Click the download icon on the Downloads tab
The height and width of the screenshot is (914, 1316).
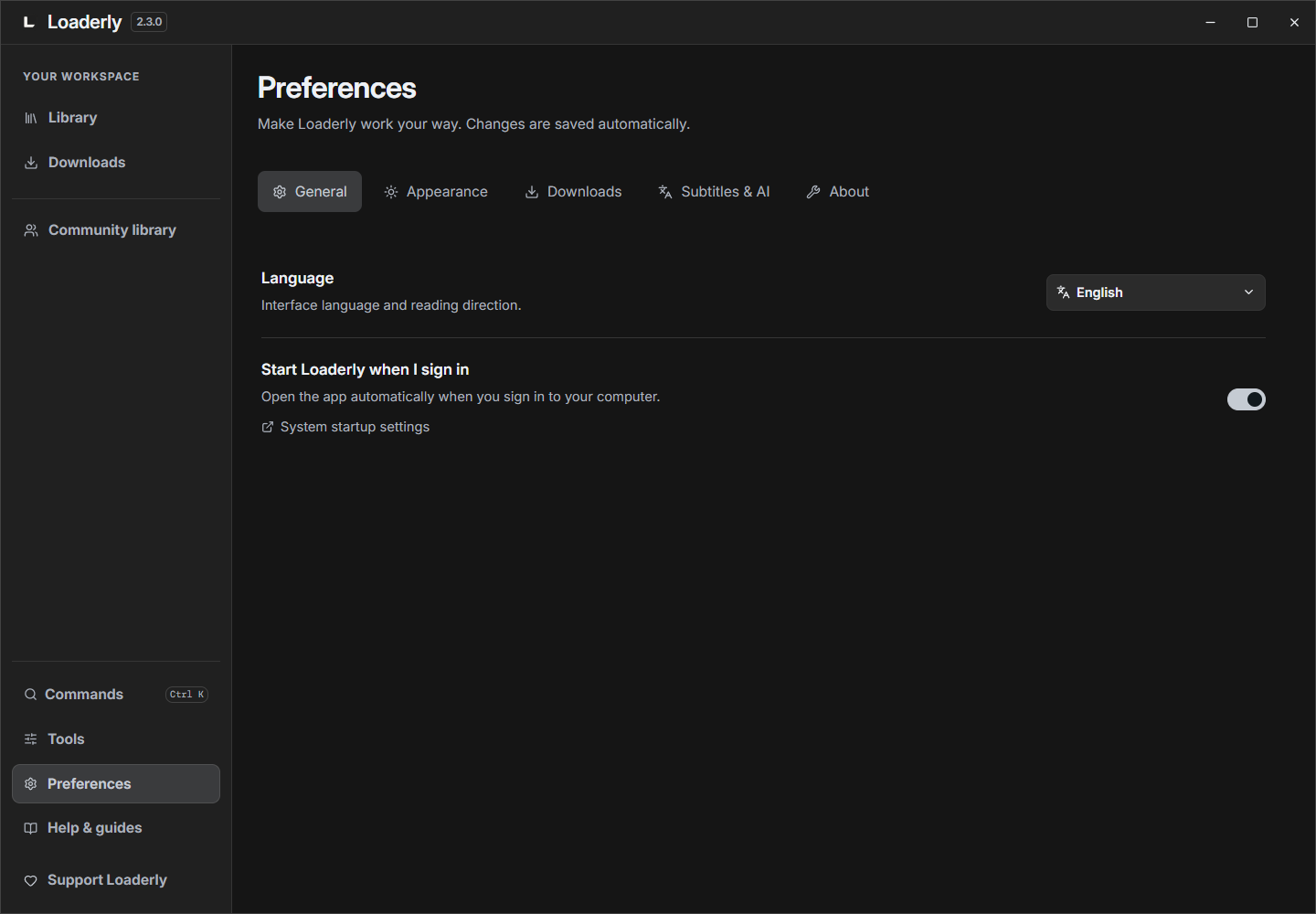click(x=532, y=192)
